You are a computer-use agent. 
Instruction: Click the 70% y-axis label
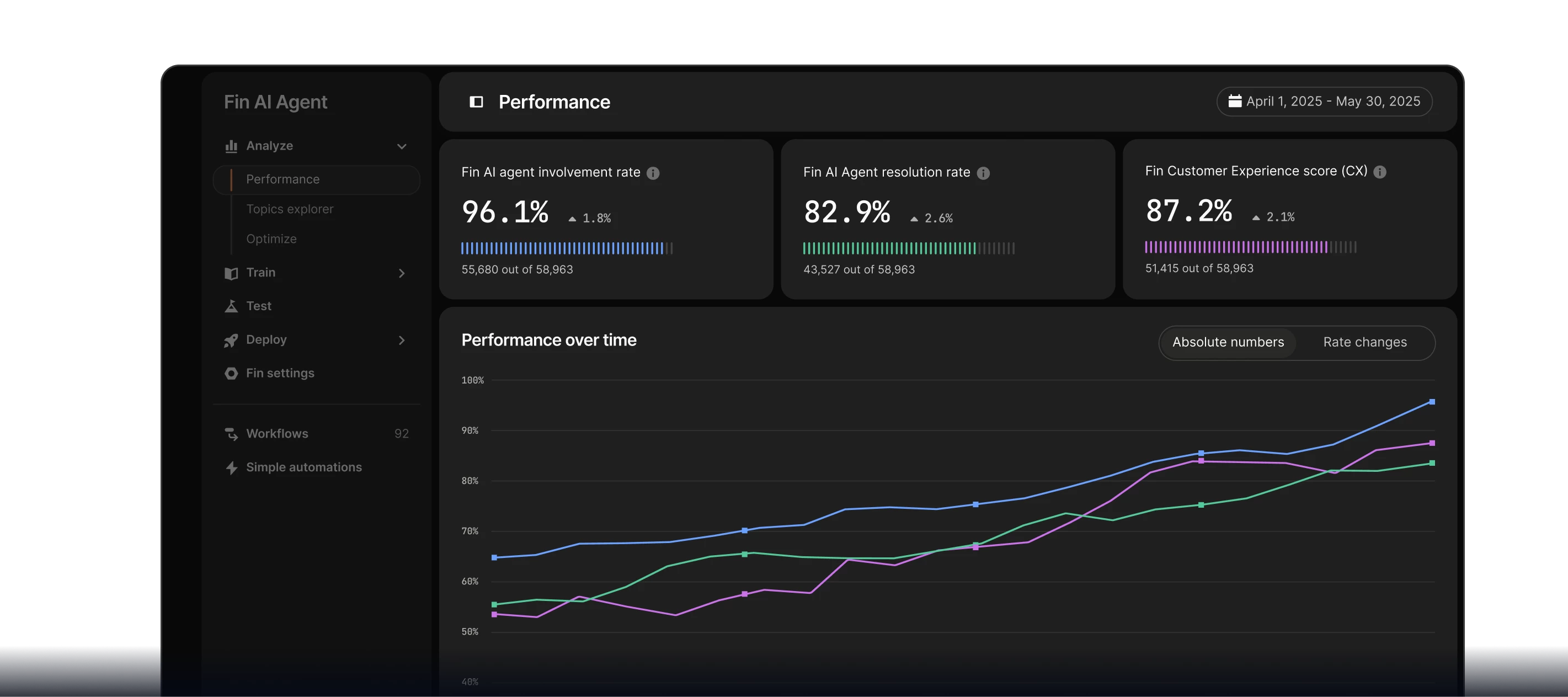coord(470,531)
